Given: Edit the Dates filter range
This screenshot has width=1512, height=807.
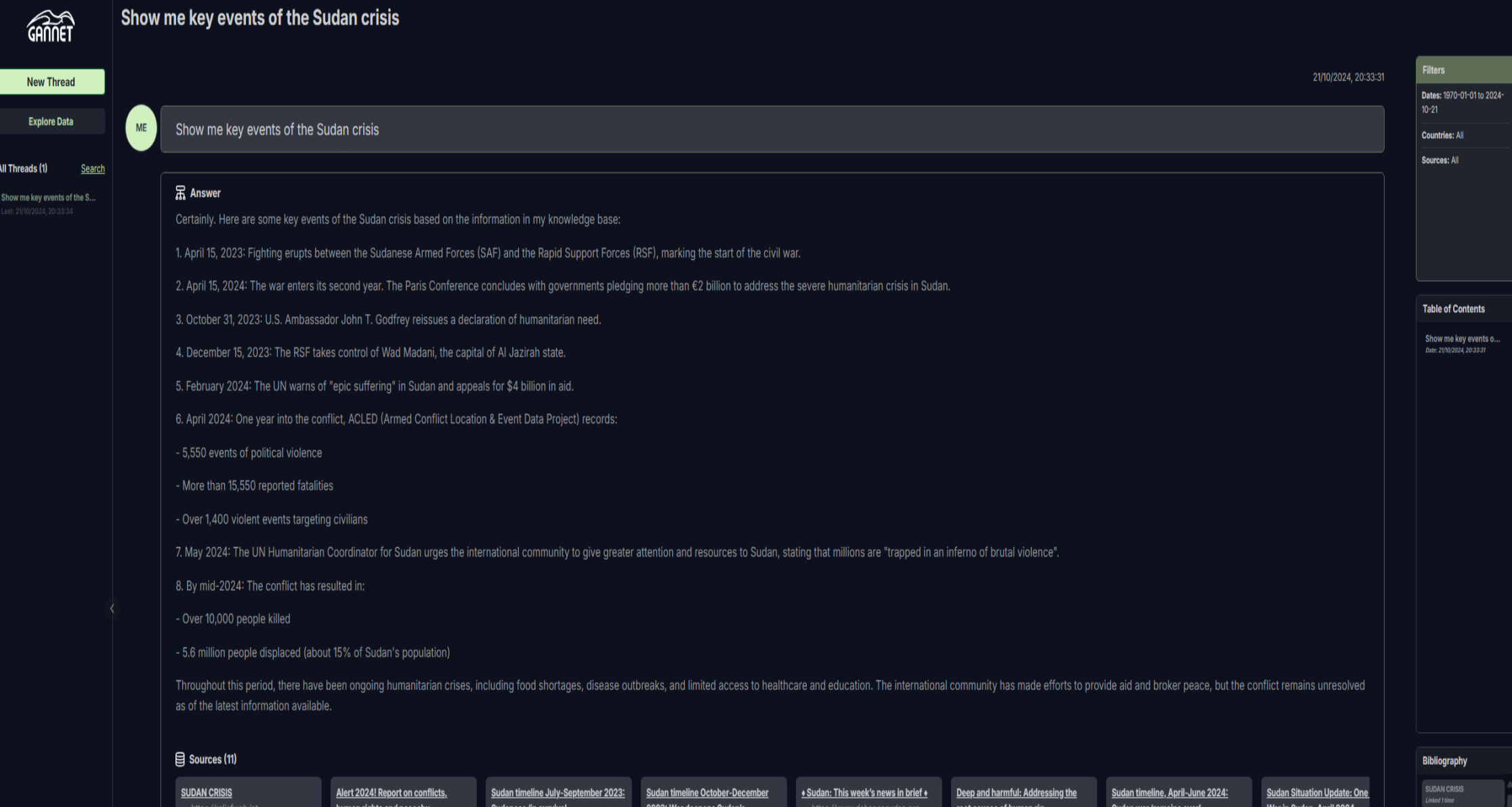Looking at the screenshot, I should point(1463,102).
